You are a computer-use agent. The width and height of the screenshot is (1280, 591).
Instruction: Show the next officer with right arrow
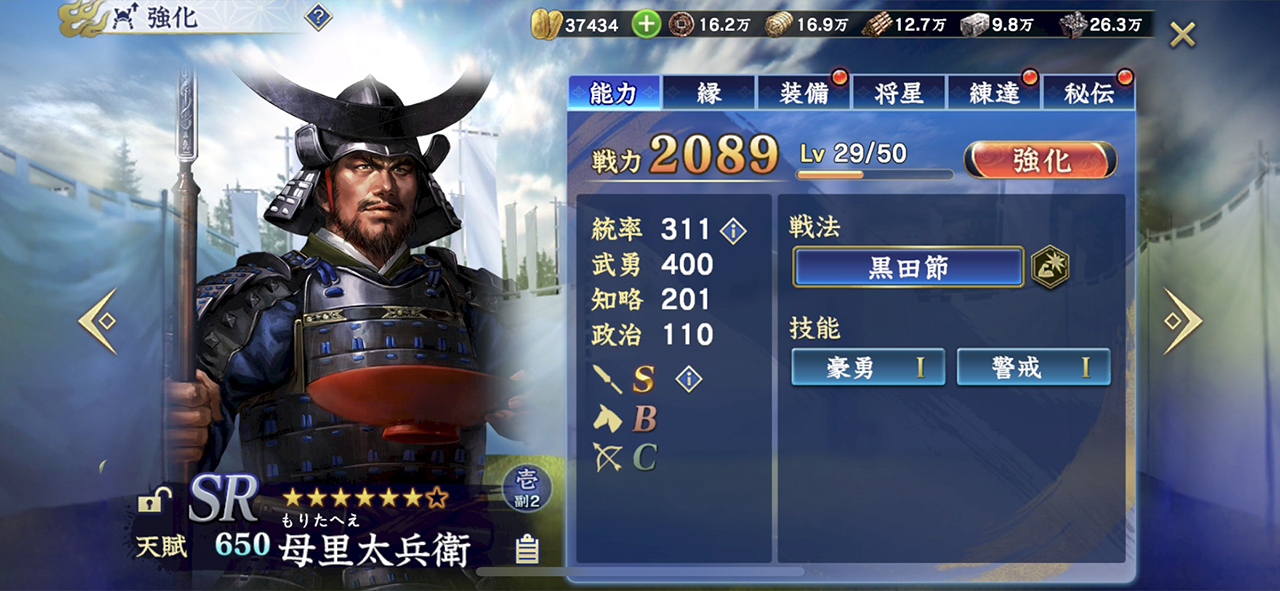pyautogui.click(x=1182, y=321)
